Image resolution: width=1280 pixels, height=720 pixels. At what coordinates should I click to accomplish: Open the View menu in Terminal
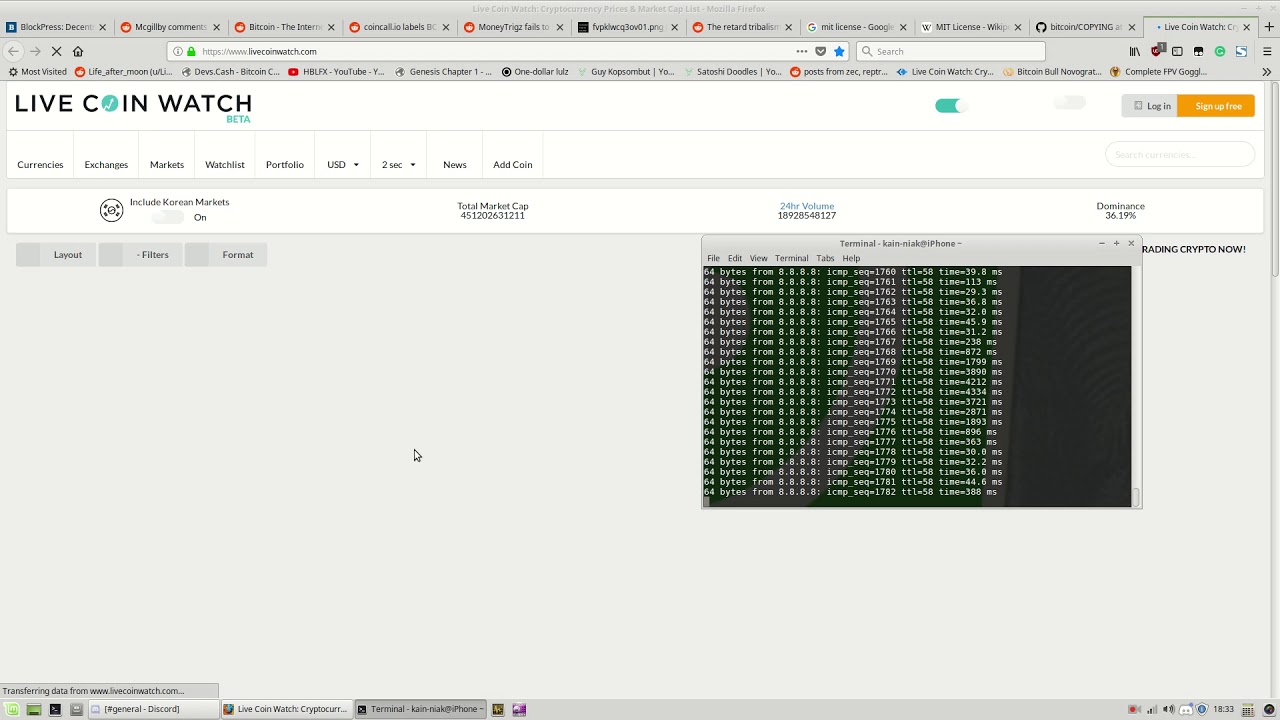(759, 258)
